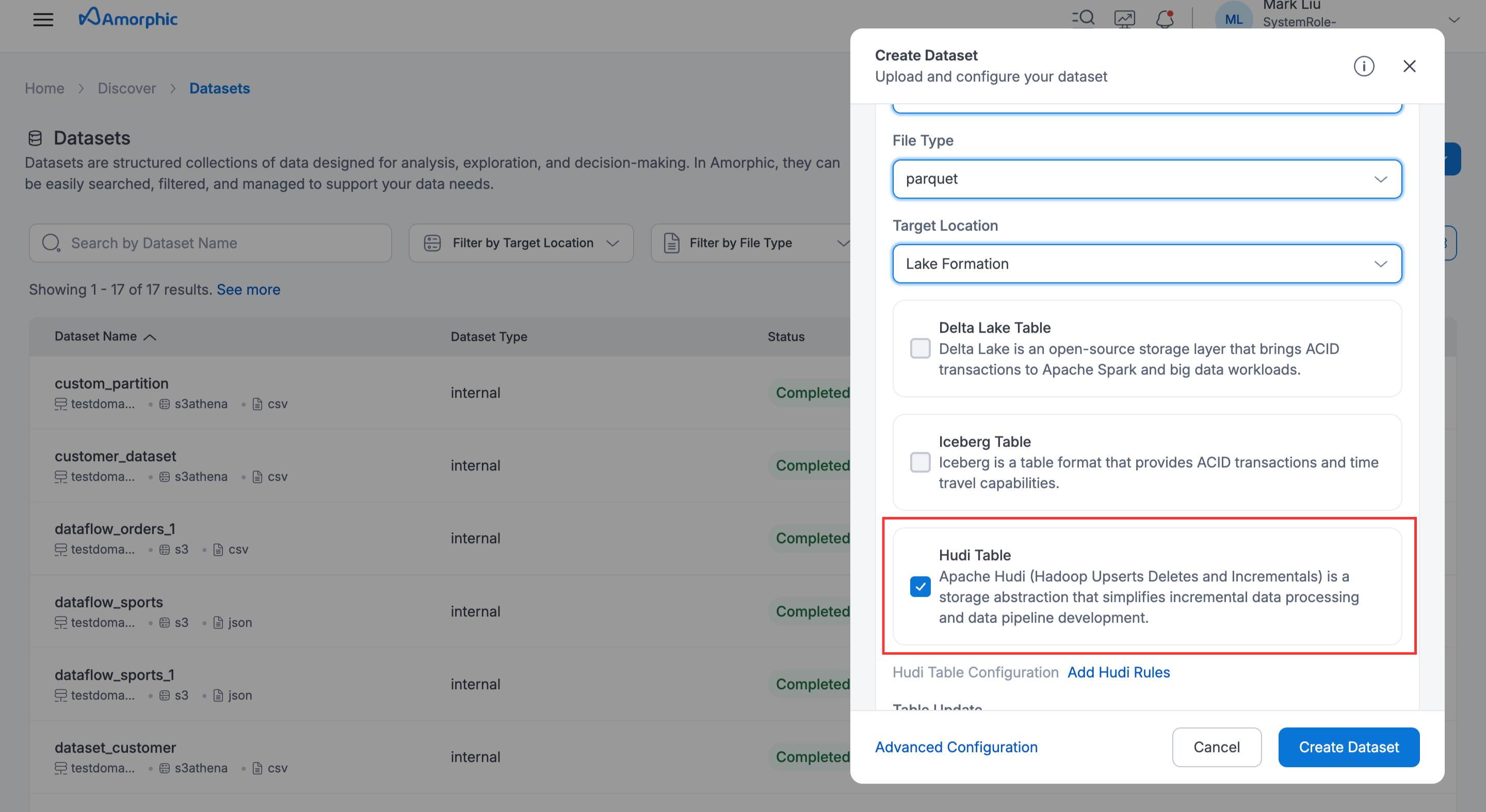The height and width of the screenshot is (812, 1486).
Task: Click the Add Hudi Rules link
Action: pyautogui.click(x=1118, y=672)
